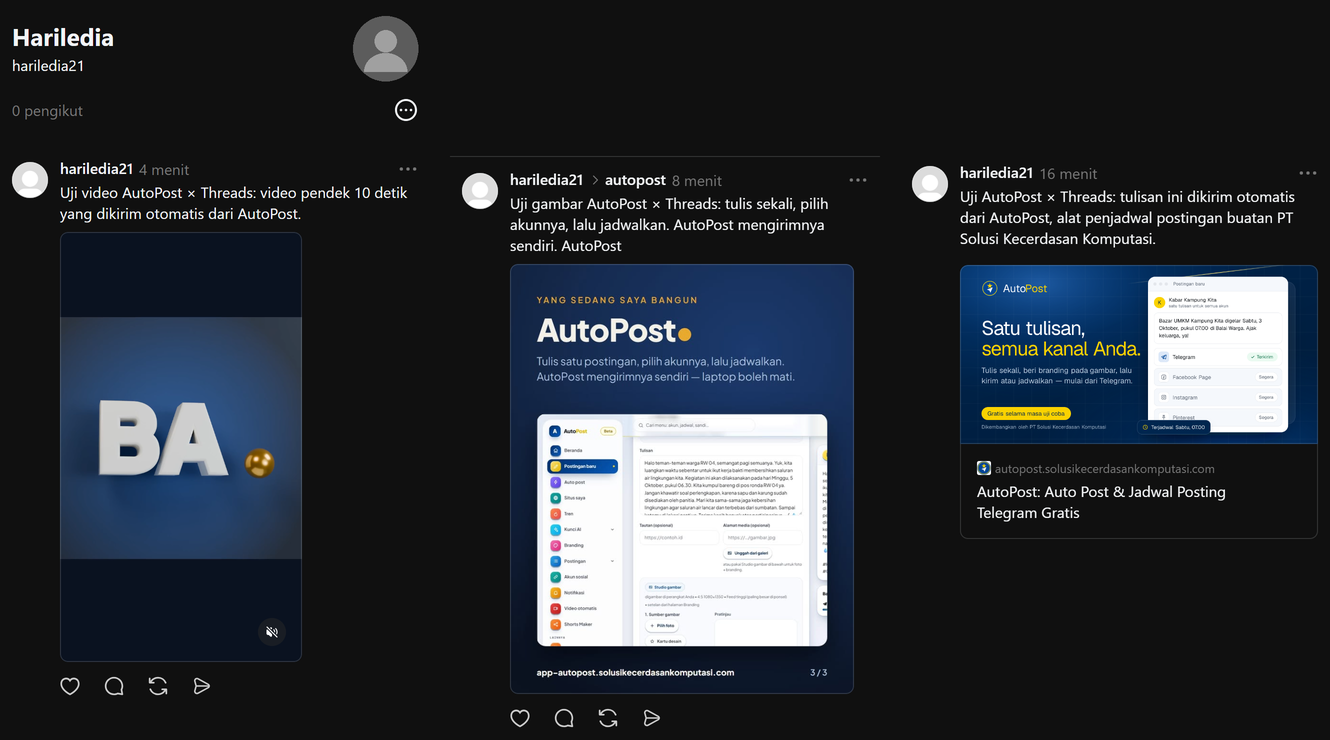
Task: Open hariledia21 username on the 8 menit post
Action: tap(546, 180)
